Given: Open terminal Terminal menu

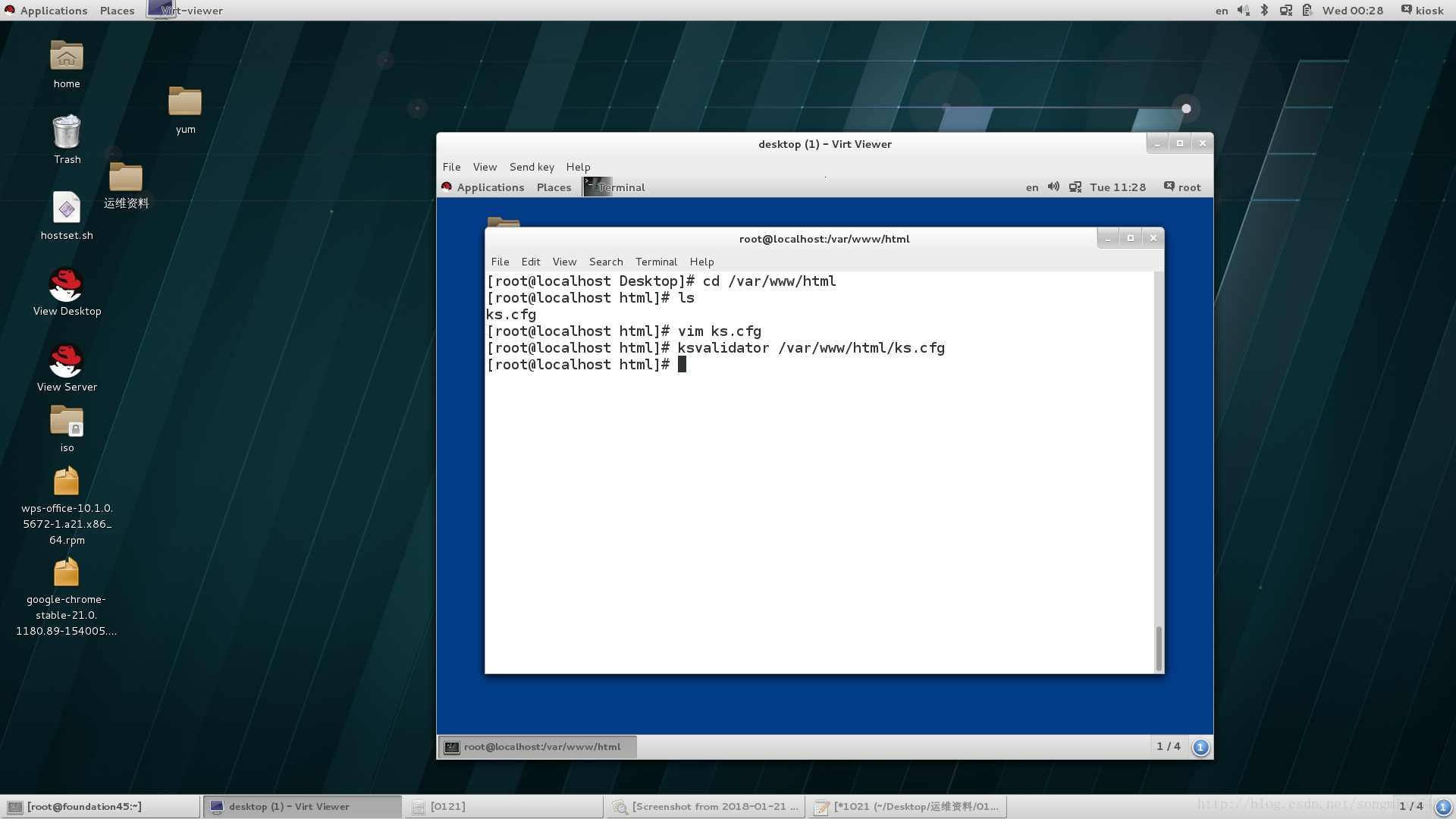Looking at the screenshot, I should tap(656, 262).
